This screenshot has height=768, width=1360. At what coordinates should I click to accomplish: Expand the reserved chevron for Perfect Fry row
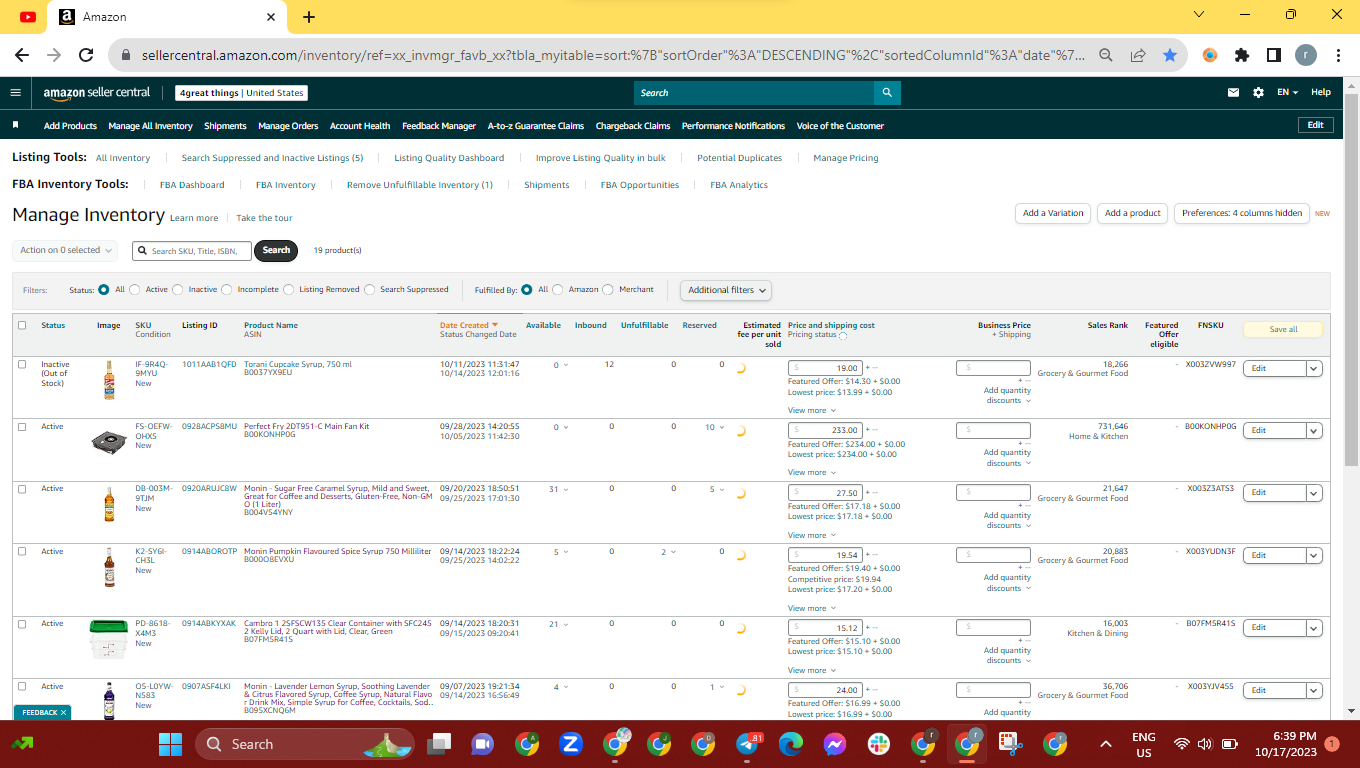click(724, 427)
